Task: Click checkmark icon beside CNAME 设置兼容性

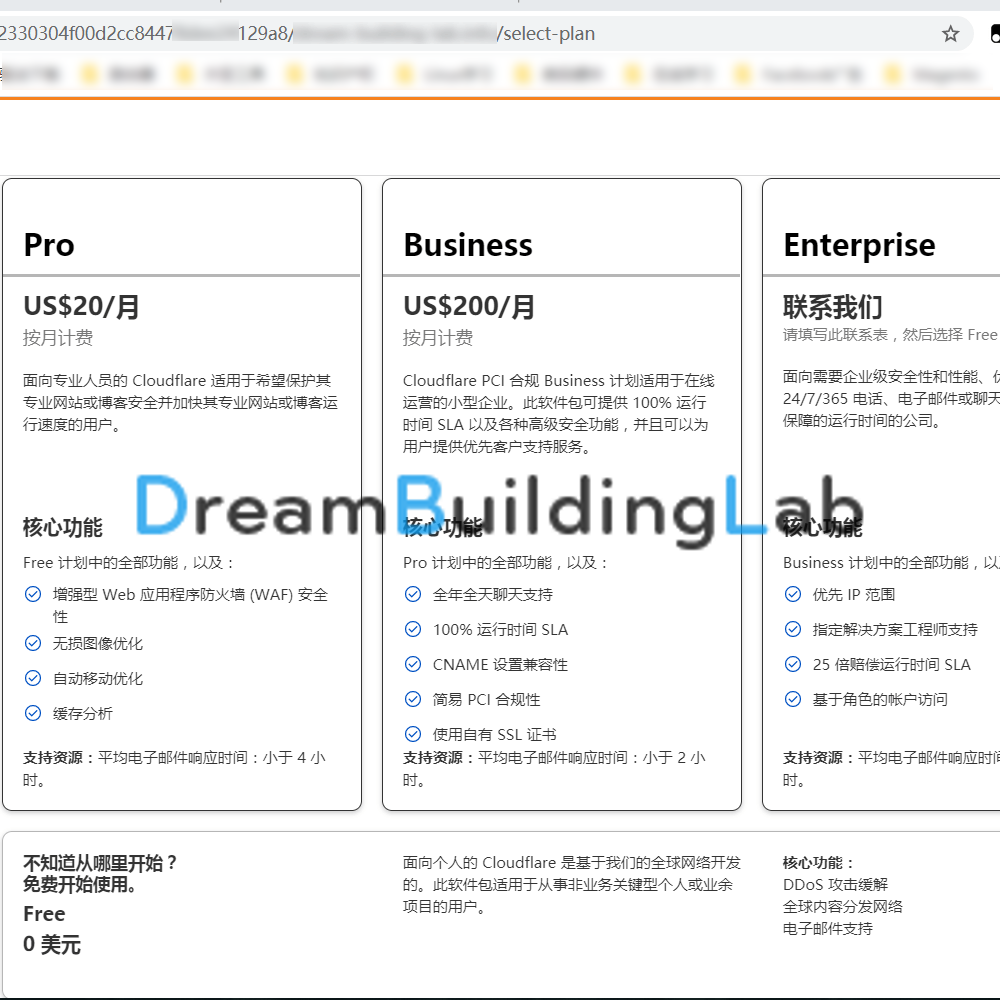Action: click(413, 665)
